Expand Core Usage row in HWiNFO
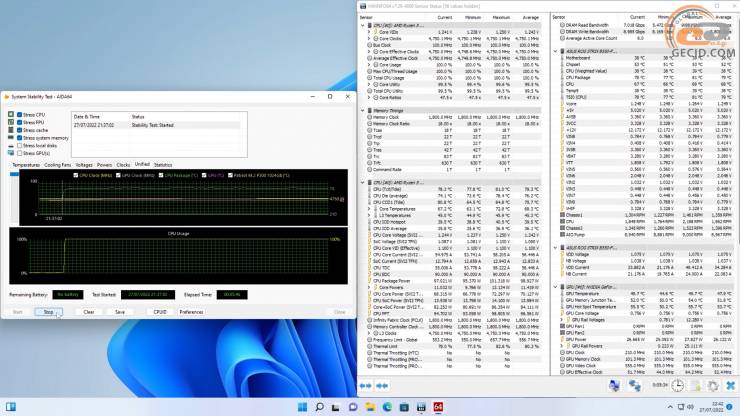Image resolution: width=740 pixels, height=416 pixels. 369,65
